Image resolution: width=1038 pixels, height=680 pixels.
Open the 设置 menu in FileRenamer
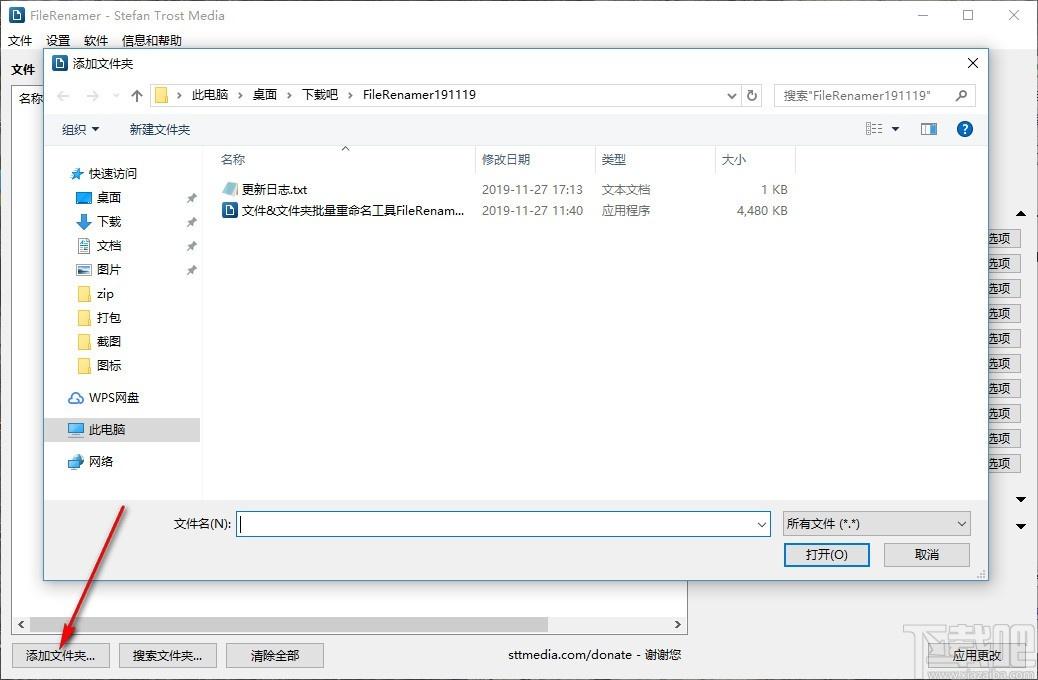(58, 40)
